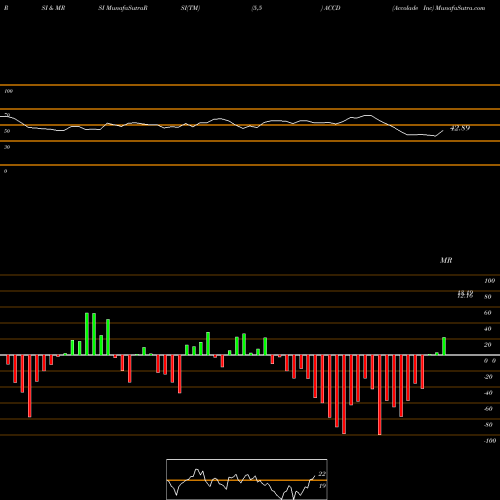Image resolution: width=500 pixels, height=500 pixels.
Task: Click the 12.16 value beside MR axis
Action: (x=465, y=295)
